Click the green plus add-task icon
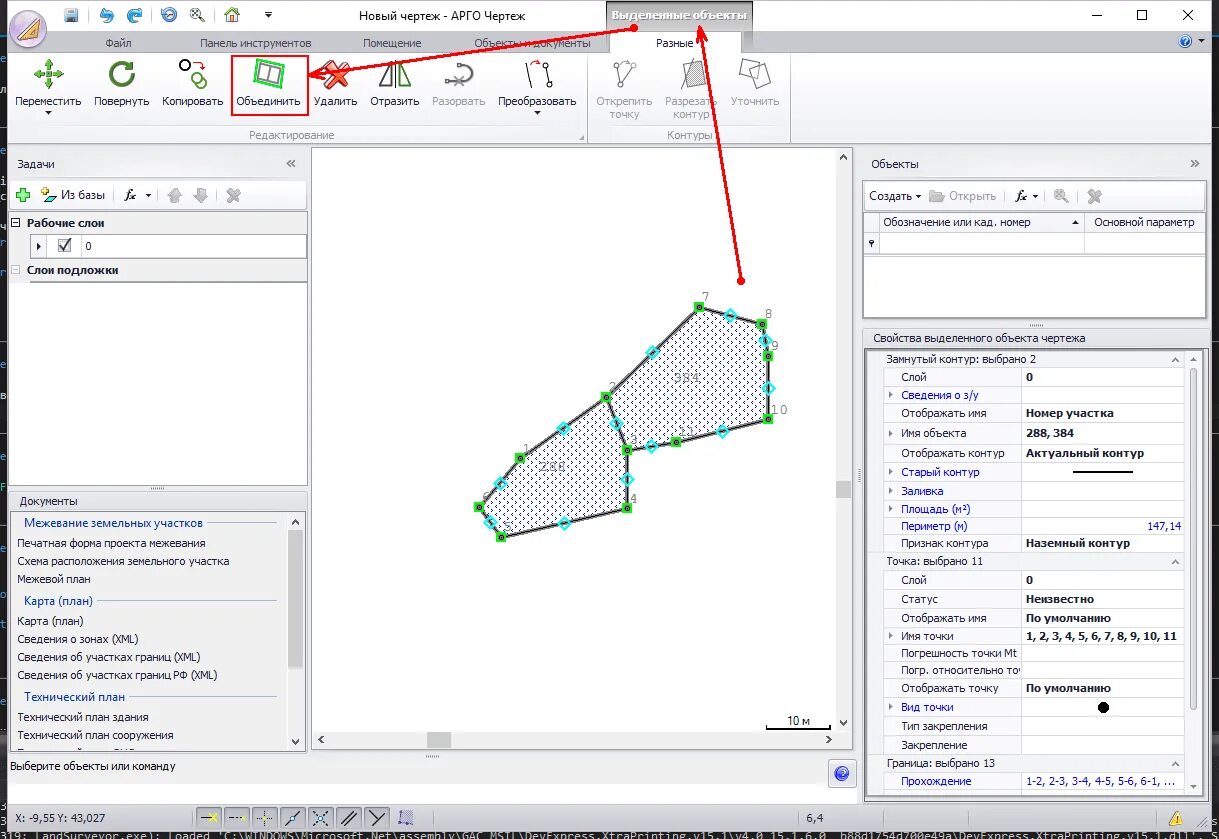Screen dimensions: 1219x839 click(x=23, y=196)
